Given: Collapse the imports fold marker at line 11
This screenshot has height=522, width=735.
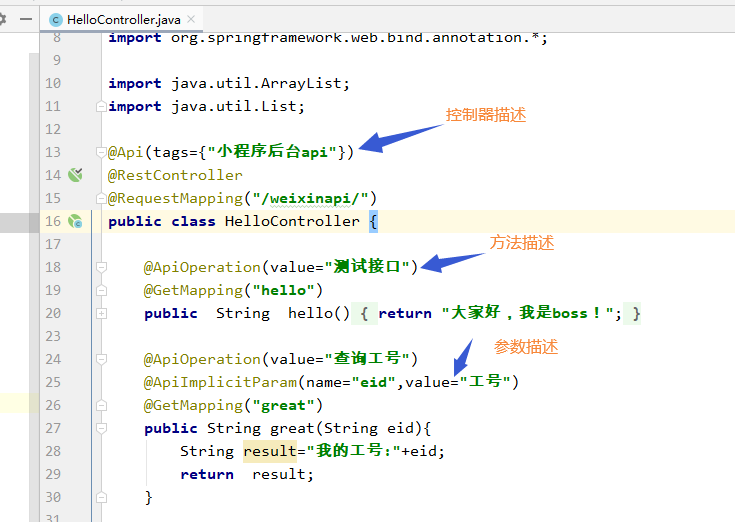Looking at the screenshot, I should (101, 106).
